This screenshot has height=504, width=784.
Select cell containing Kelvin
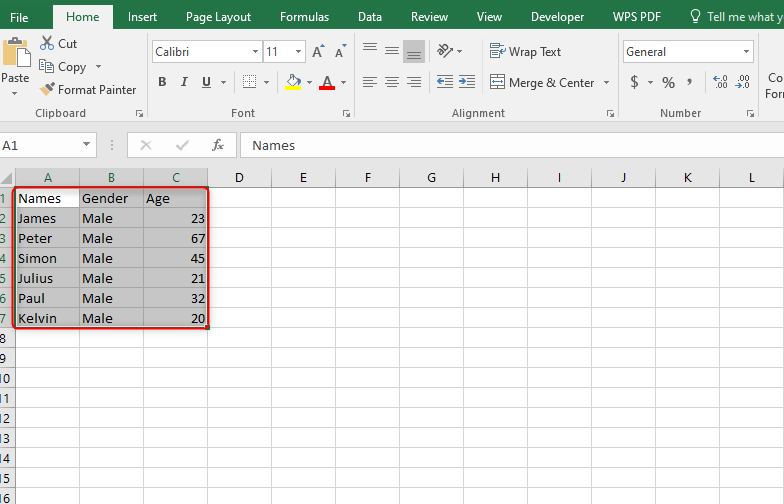[x=48, y=318]
